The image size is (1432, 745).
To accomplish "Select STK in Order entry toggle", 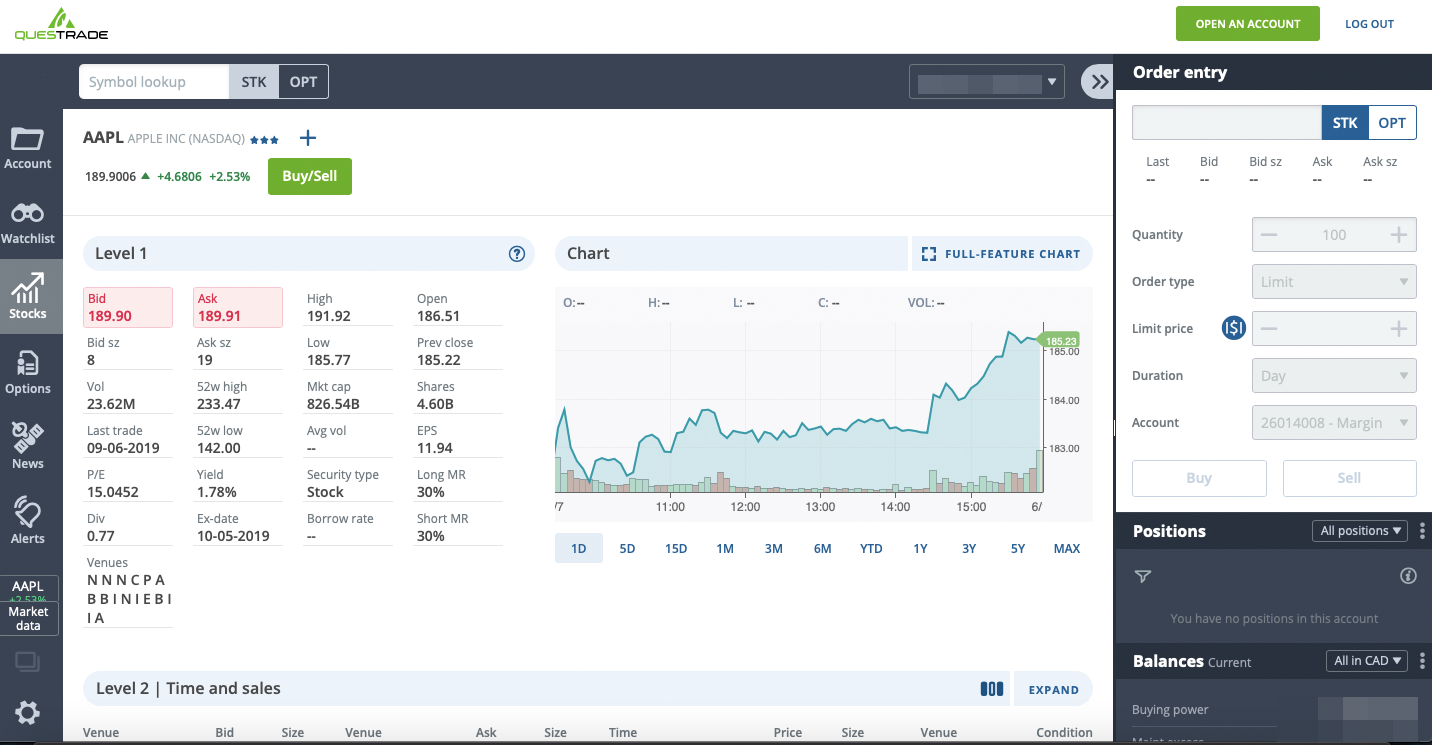I will (x=1345, y=123).
